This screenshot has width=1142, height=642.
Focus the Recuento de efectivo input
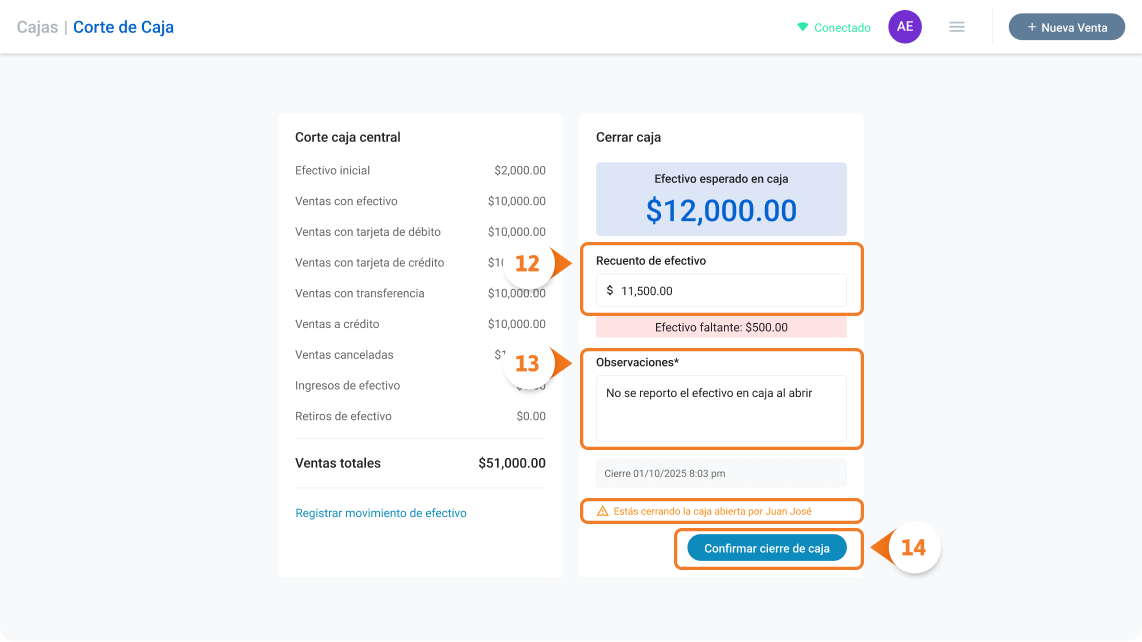click(721, 291)
